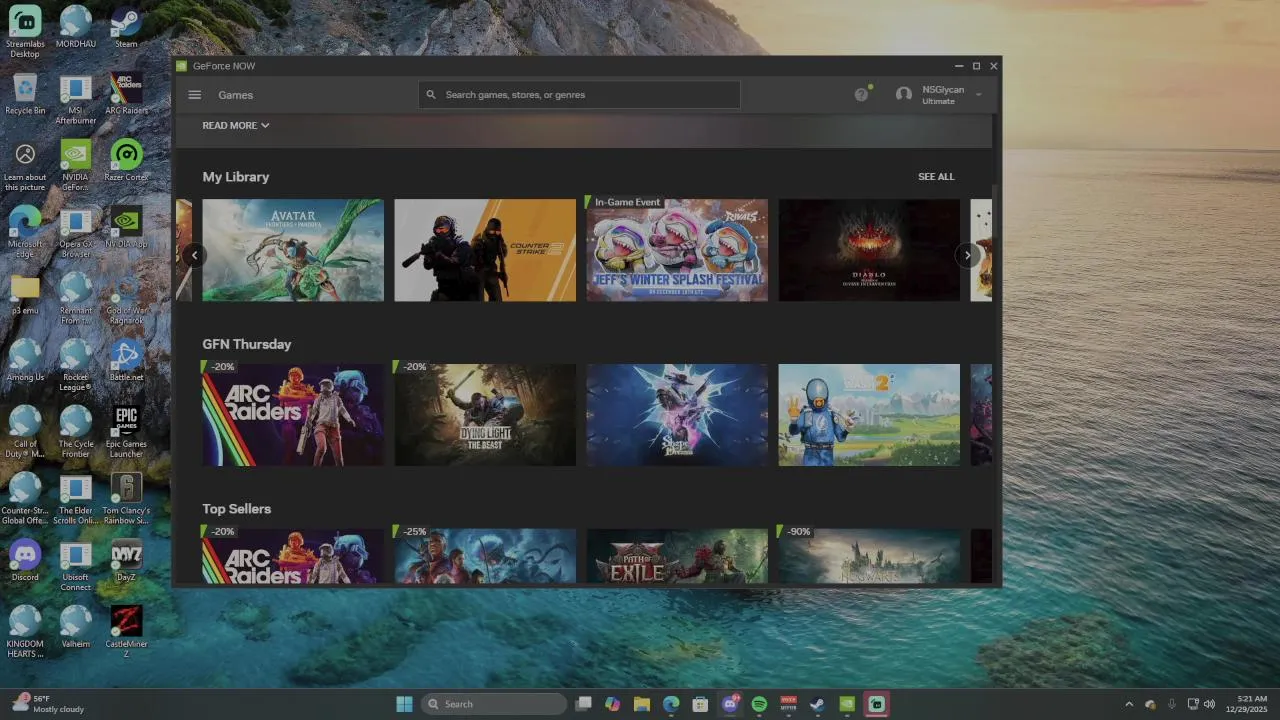Open CastleMiner Z desktop icon
This screenshot has width=1280, height=720.
click(126, 632)
